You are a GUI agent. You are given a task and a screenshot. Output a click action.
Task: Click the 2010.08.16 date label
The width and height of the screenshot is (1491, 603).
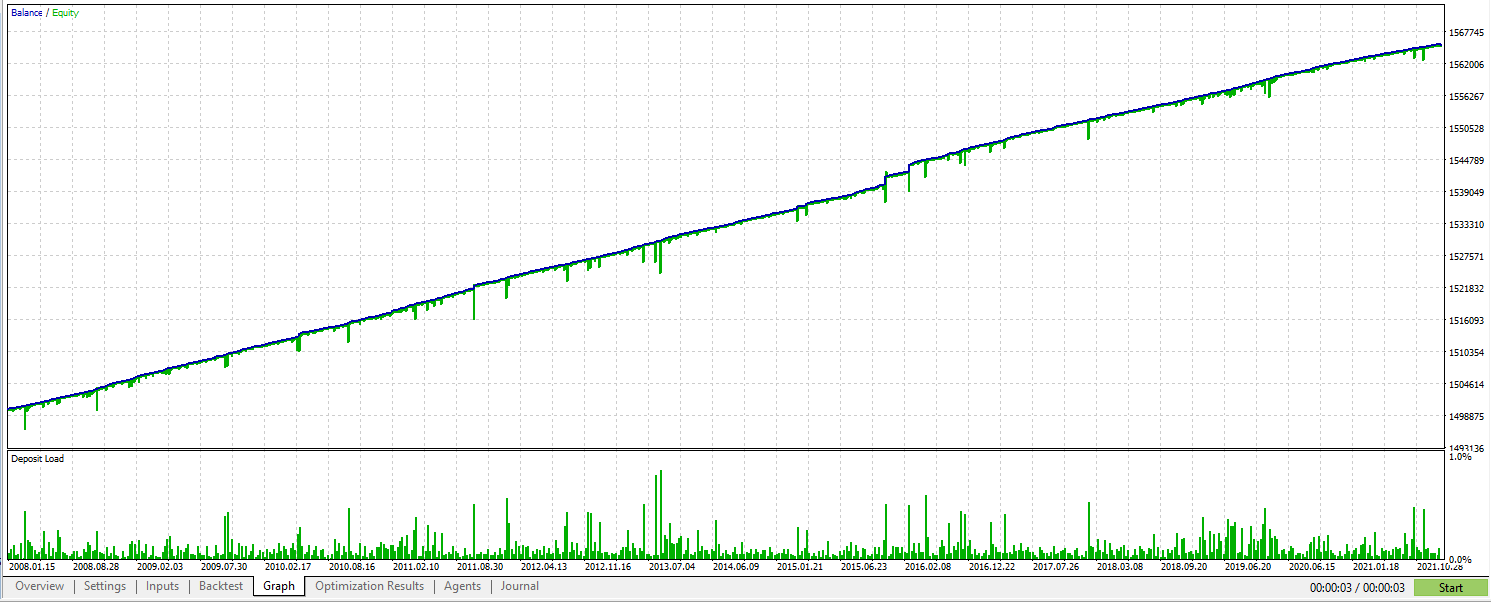352,567
